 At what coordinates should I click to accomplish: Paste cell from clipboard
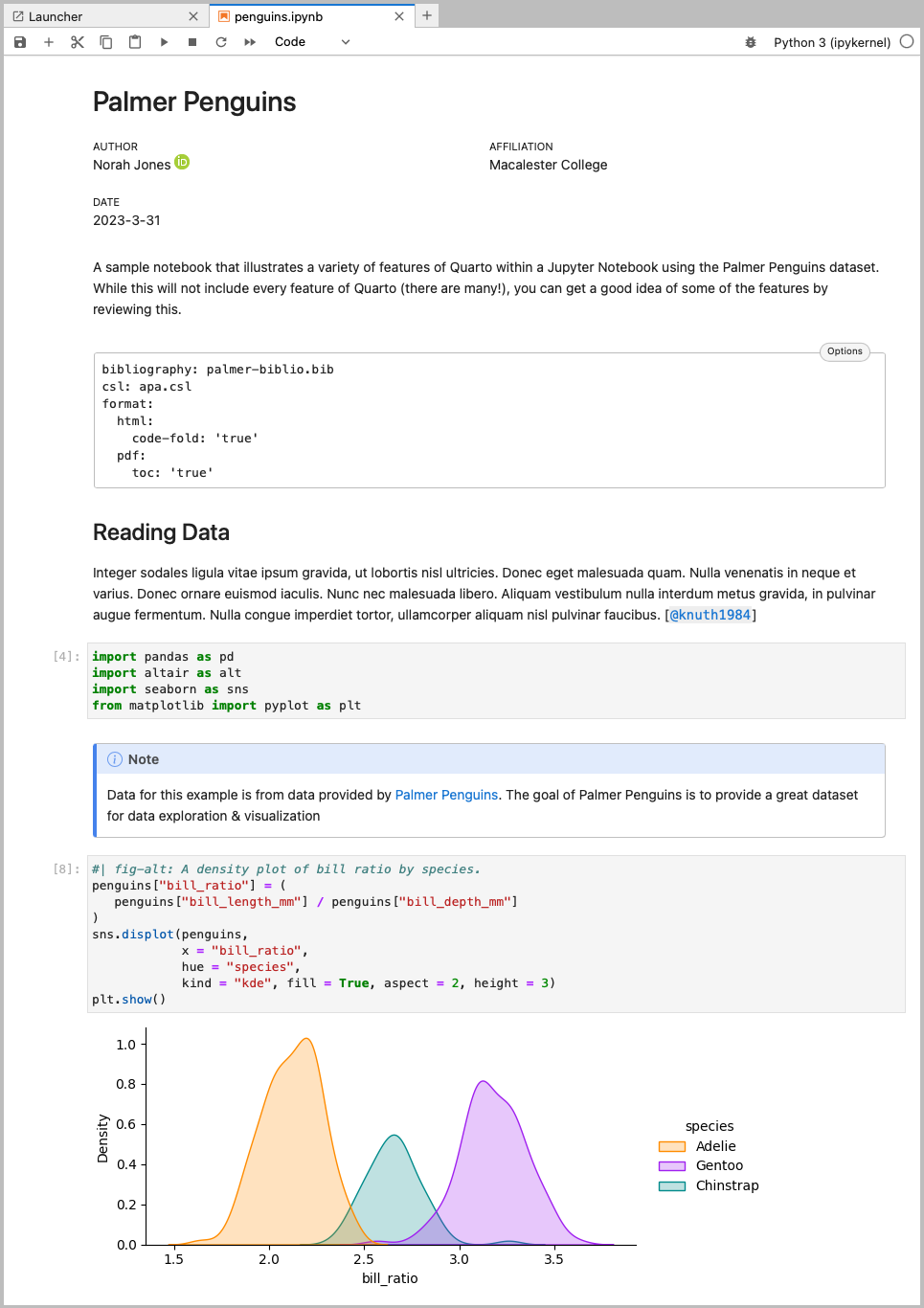[x=135, y=42]
